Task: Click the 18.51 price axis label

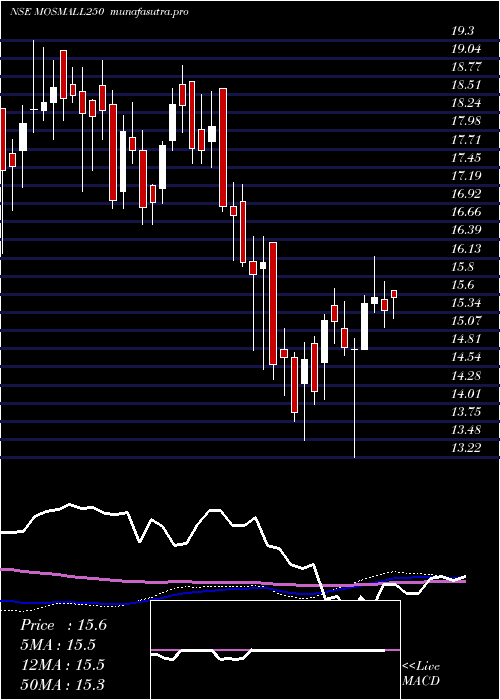Action: [466, 85]
